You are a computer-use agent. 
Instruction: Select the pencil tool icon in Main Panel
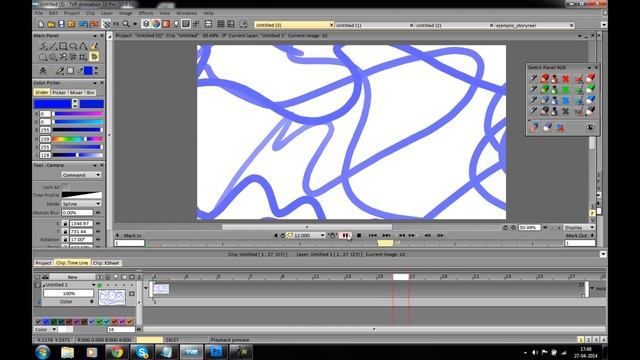(x=60, y=71)
